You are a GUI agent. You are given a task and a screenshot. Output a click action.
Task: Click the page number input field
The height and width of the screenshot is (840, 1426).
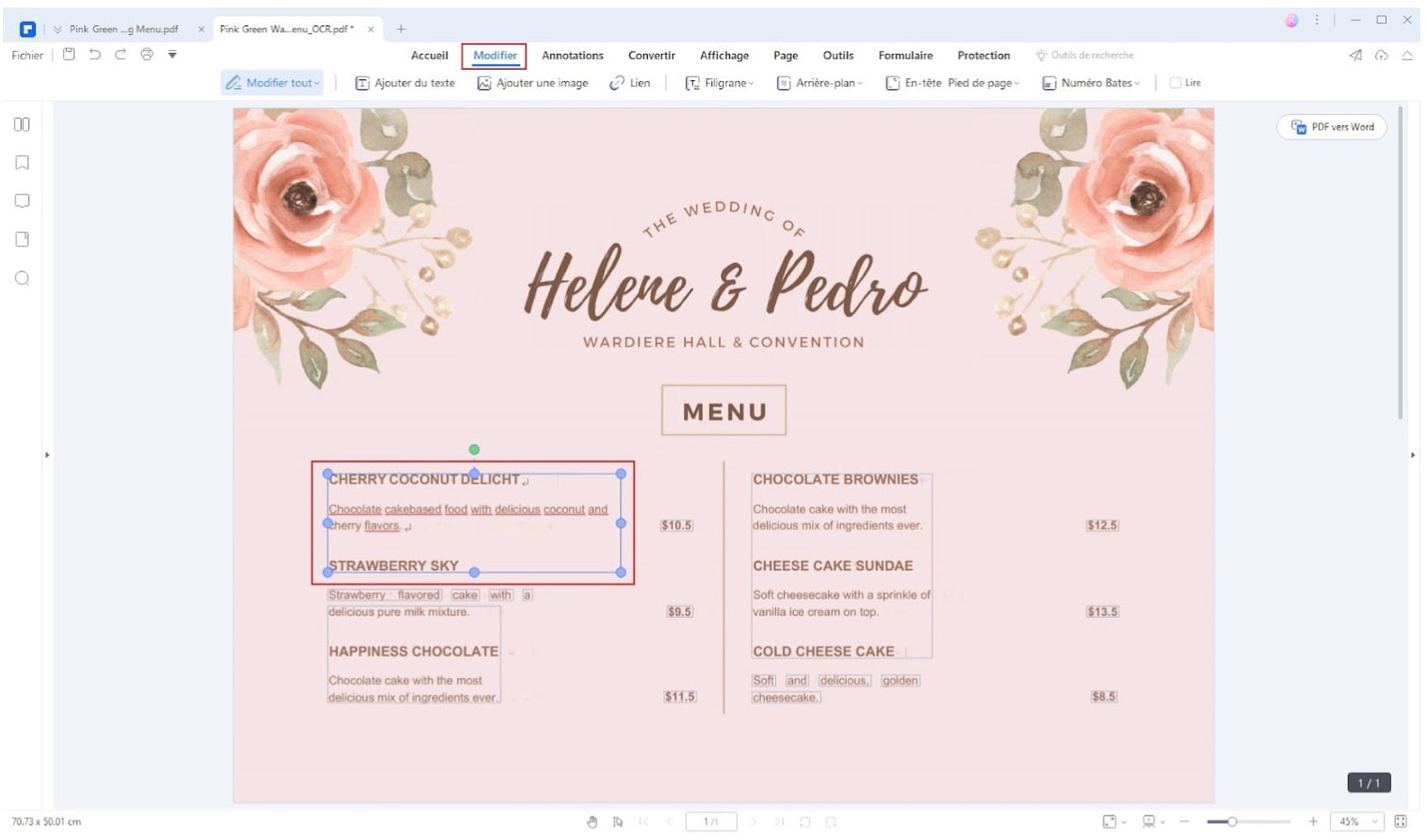click(x=711, y=822)
